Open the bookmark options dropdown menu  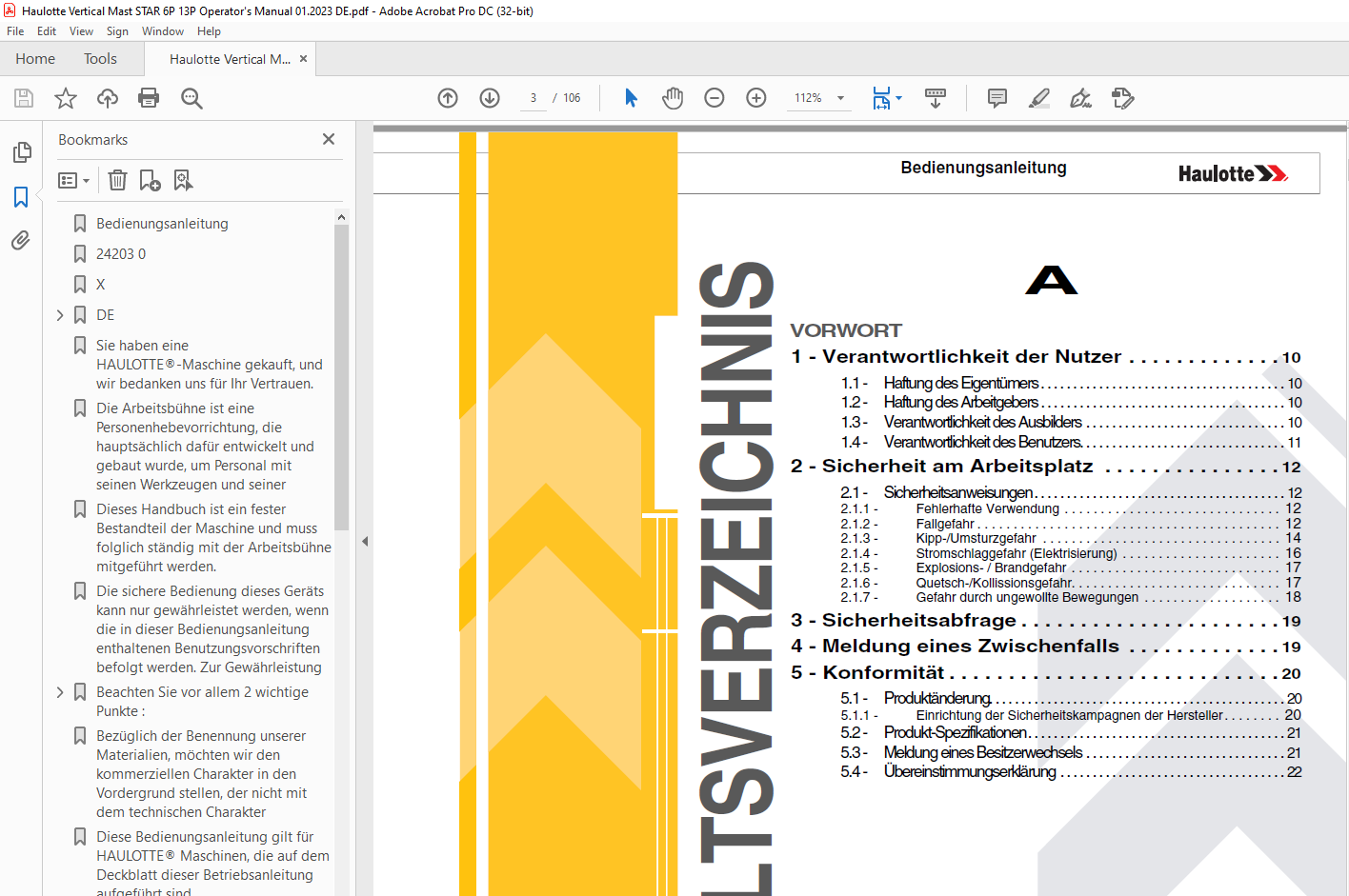tap(73, 180)
